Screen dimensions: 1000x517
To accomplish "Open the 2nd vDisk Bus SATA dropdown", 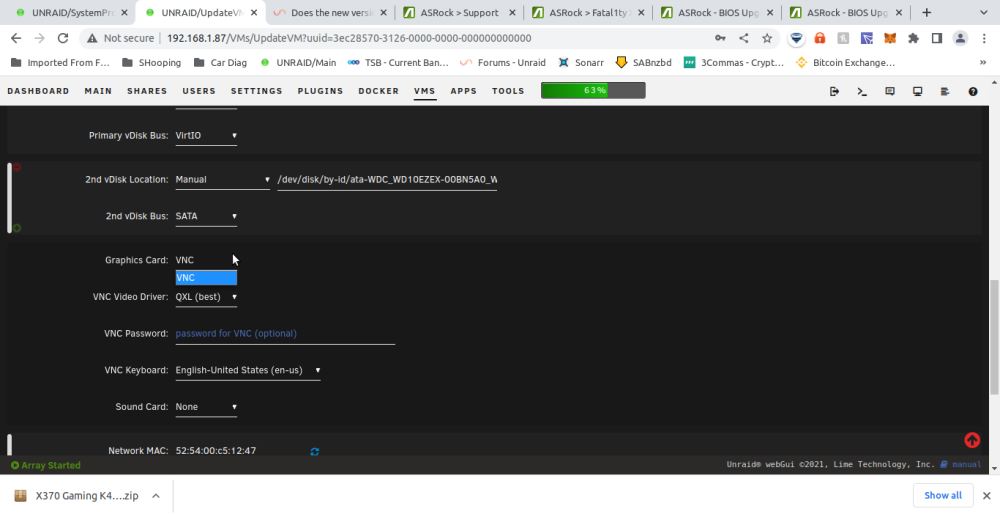I will tap(206, 216).
